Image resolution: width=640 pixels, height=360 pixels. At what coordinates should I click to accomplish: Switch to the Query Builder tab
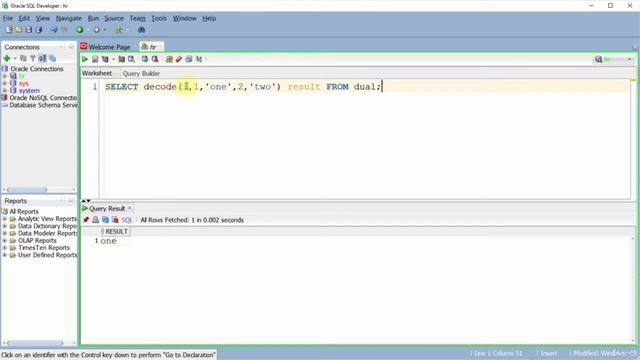[x=141, y=73]
